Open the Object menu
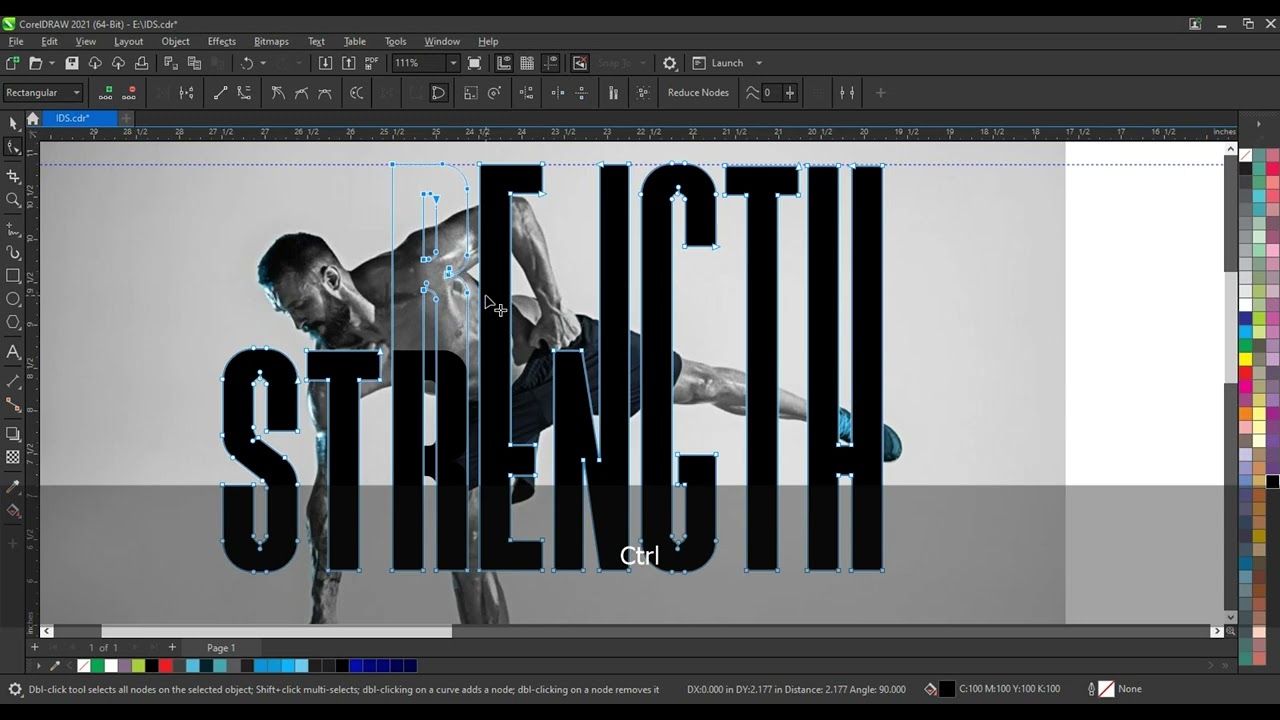This screenshot has width=1280, height=720. 175,41
